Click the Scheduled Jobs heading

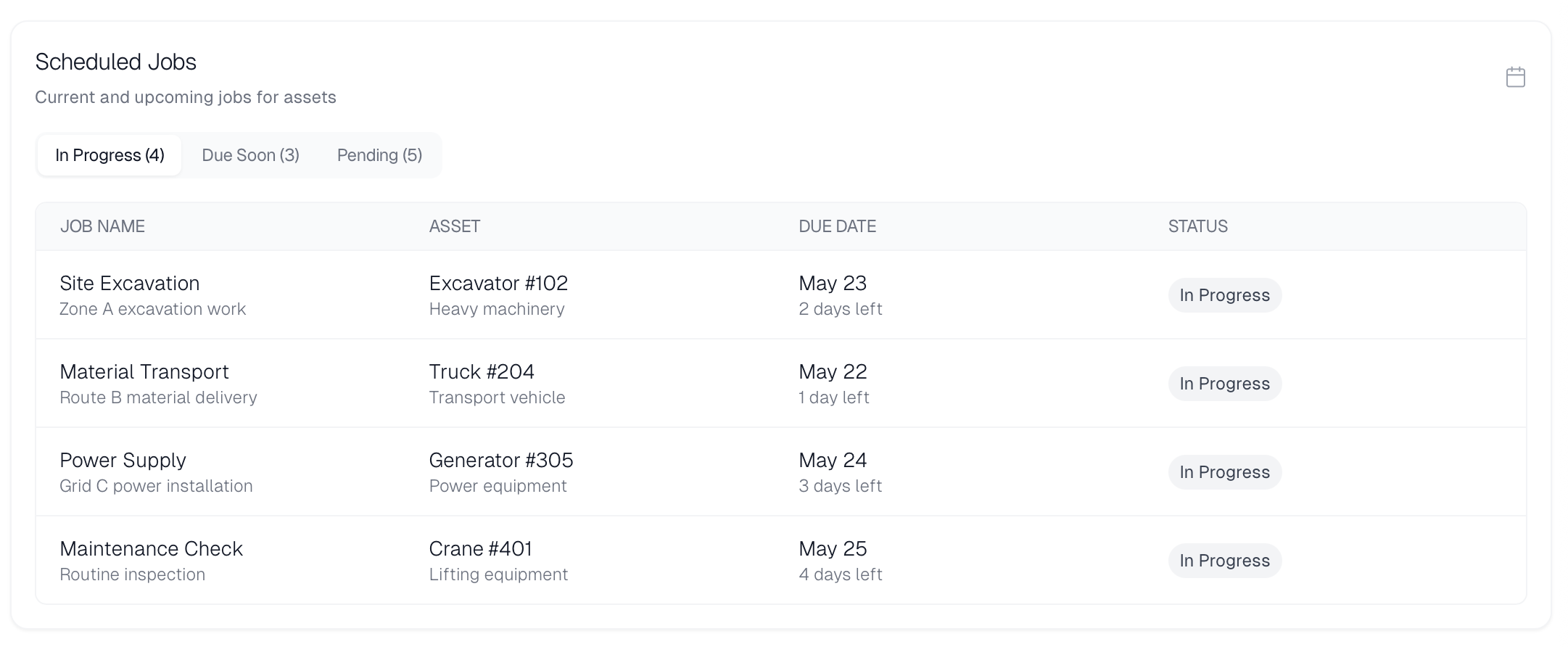[116, 62]
